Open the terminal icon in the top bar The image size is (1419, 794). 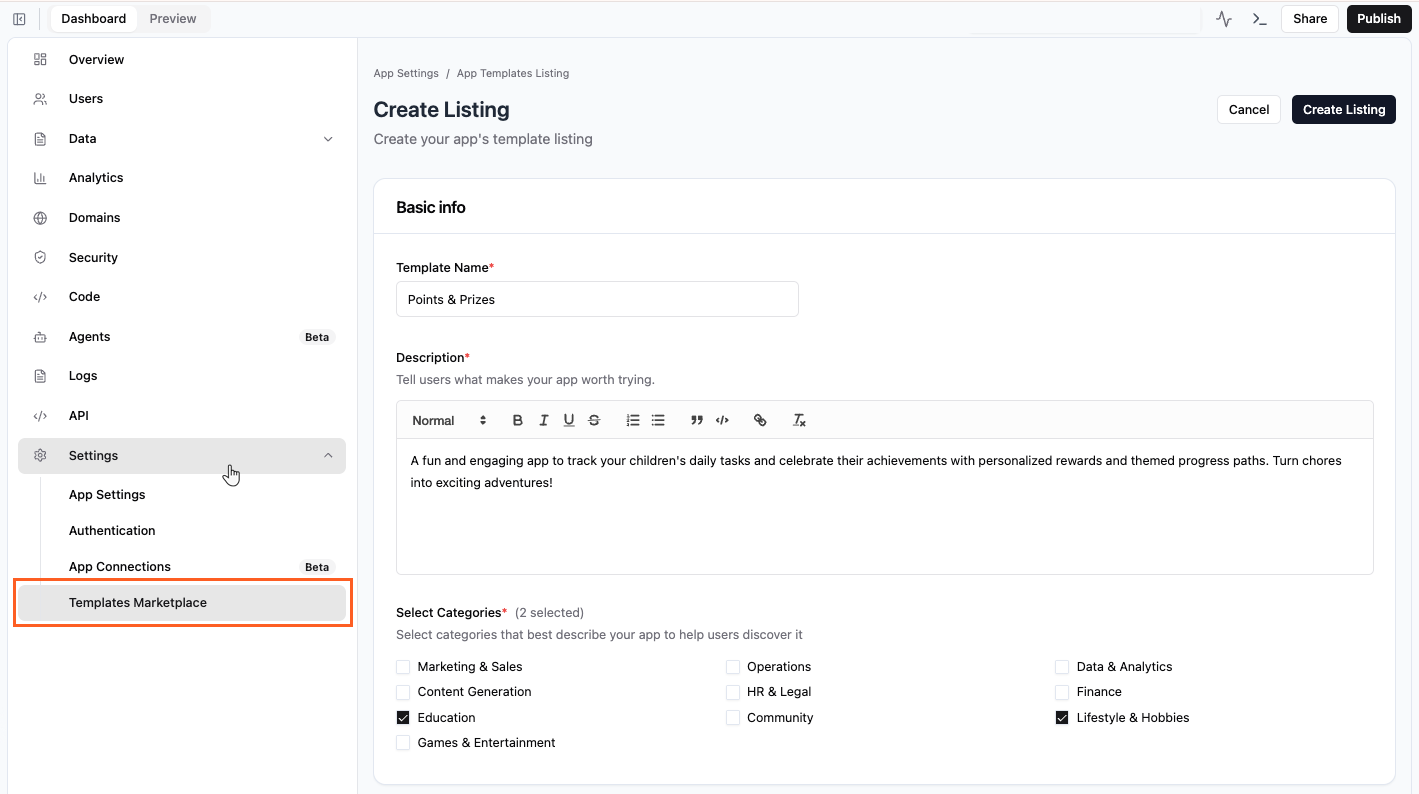pos(1258,18)
